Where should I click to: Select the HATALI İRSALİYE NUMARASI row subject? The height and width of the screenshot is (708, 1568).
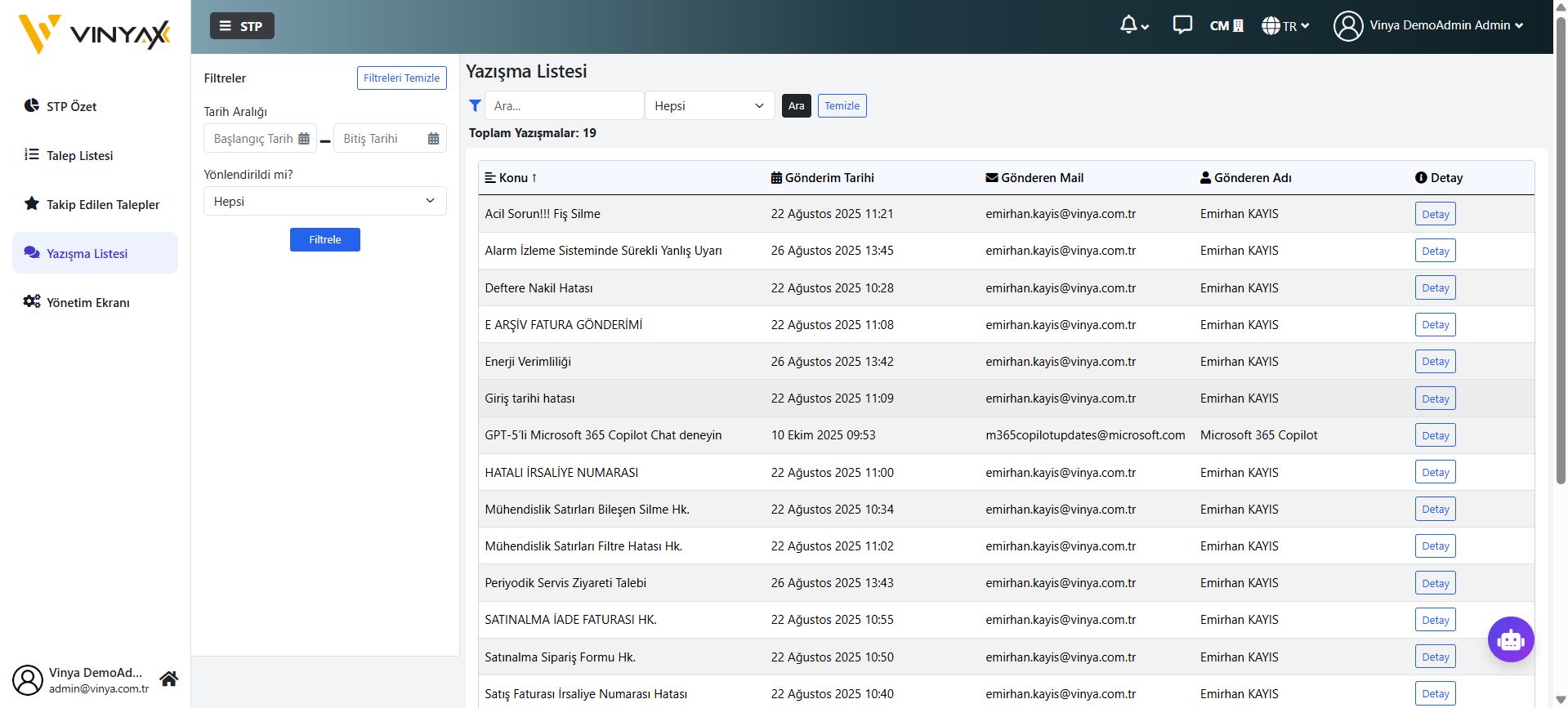pos(561,472)
